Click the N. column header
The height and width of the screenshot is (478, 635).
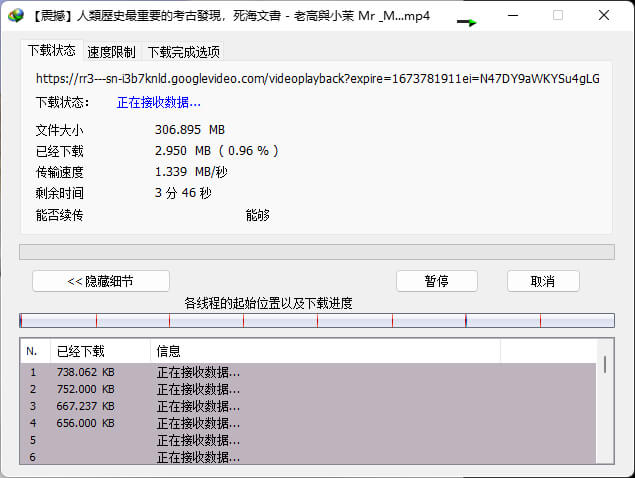tap(34, 351)
